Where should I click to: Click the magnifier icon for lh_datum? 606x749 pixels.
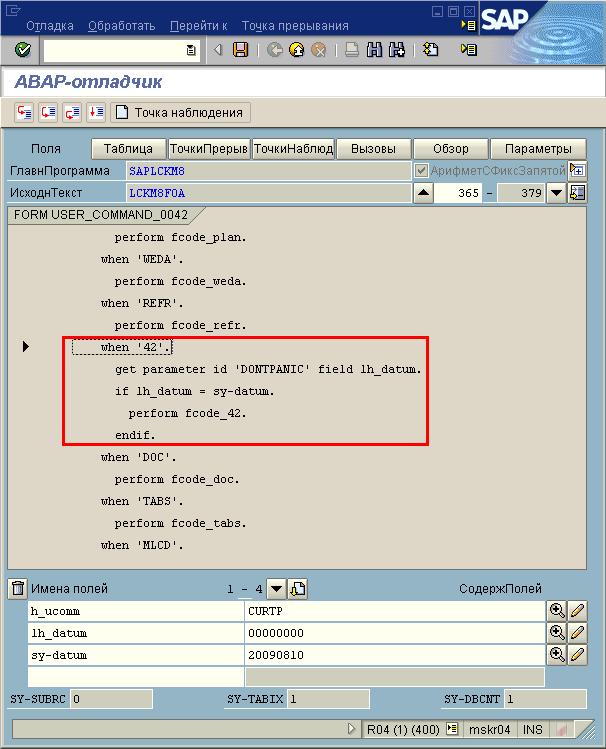click(557, 633)
